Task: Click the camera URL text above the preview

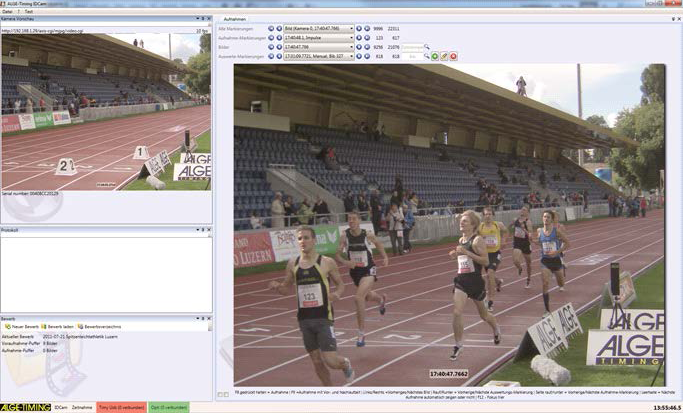Action: click(x=42, y=31)
